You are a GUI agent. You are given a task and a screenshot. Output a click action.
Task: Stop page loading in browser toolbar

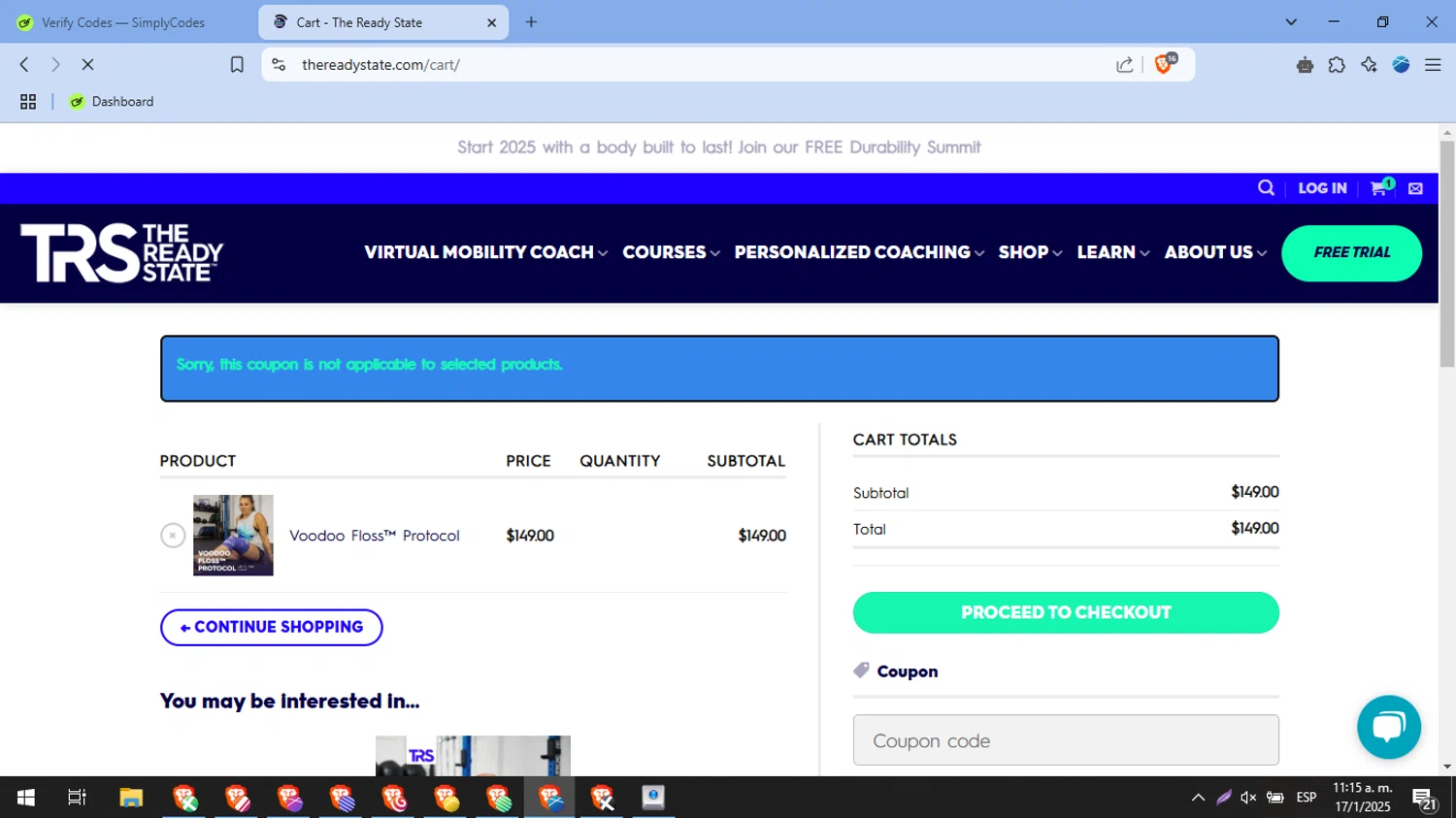87,65
